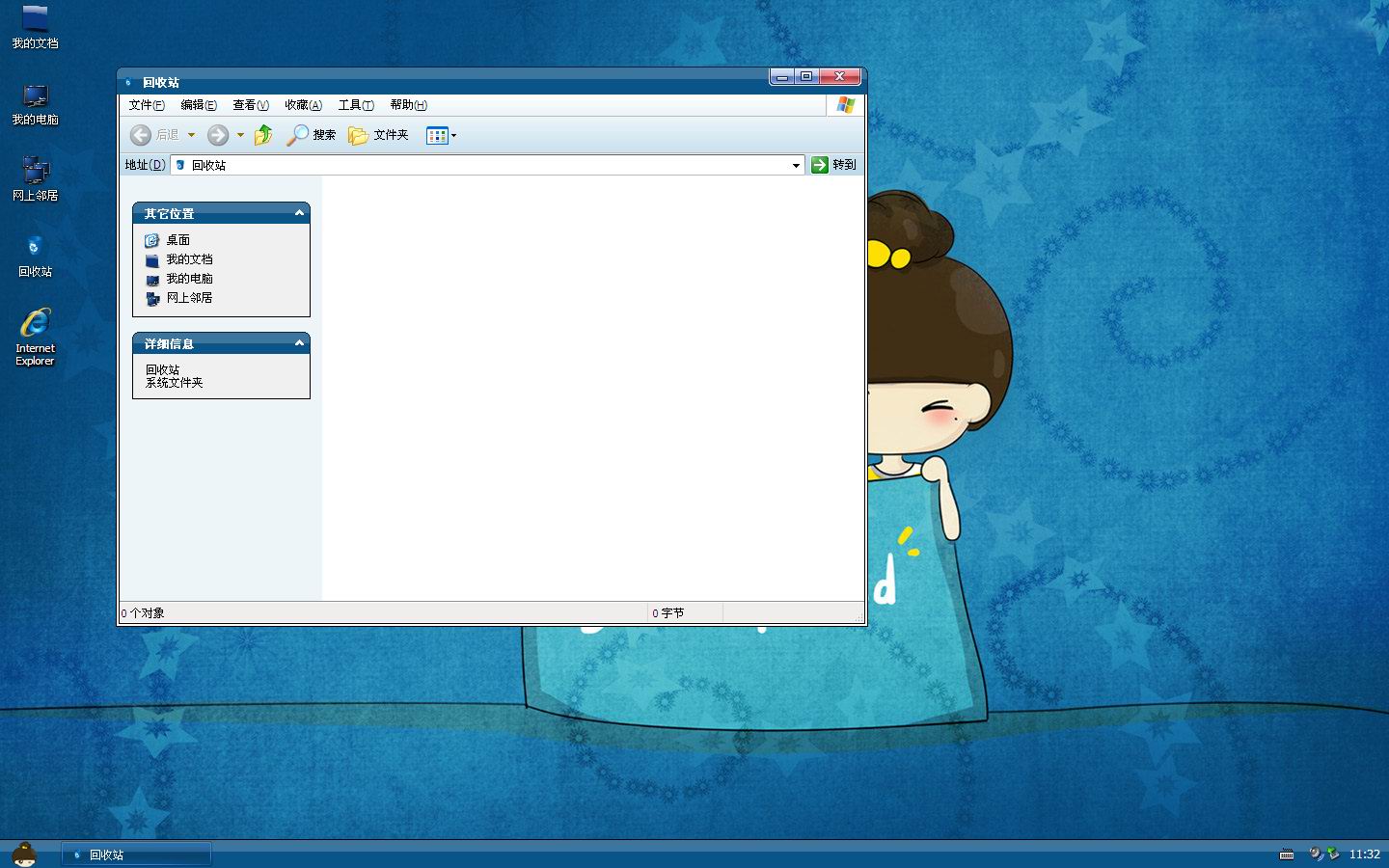
Task: Click the Back arrow toolbar icon
Action: pos(141,135)
